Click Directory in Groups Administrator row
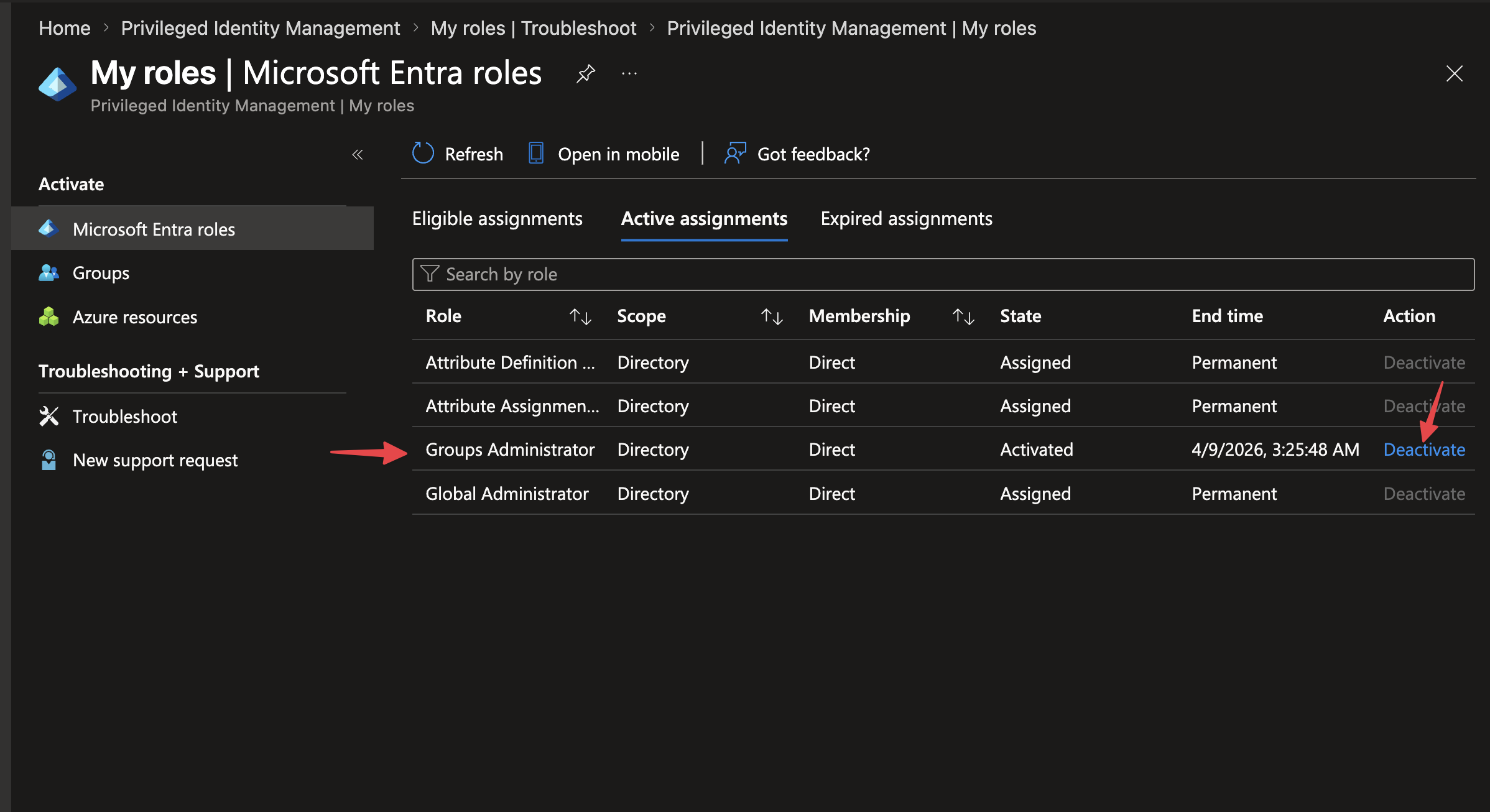Viewport: 1490px width, 812px height. pyautogui.click(x=653, y=450)
